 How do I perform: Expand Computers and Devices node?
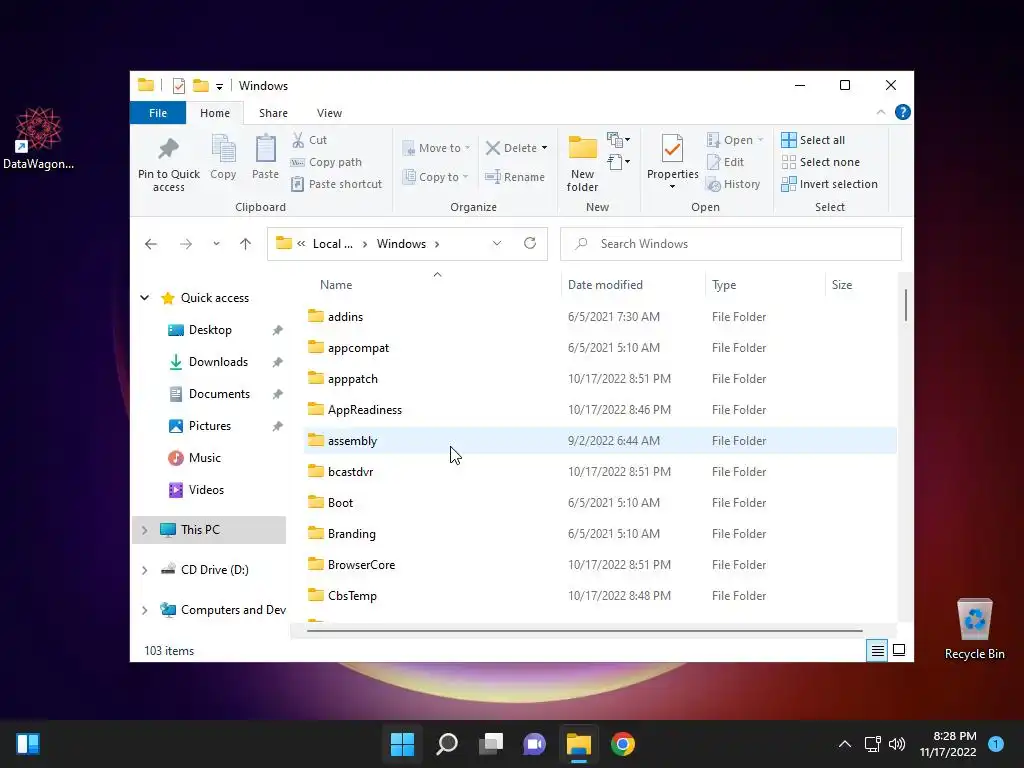click(x=144, y=610)
